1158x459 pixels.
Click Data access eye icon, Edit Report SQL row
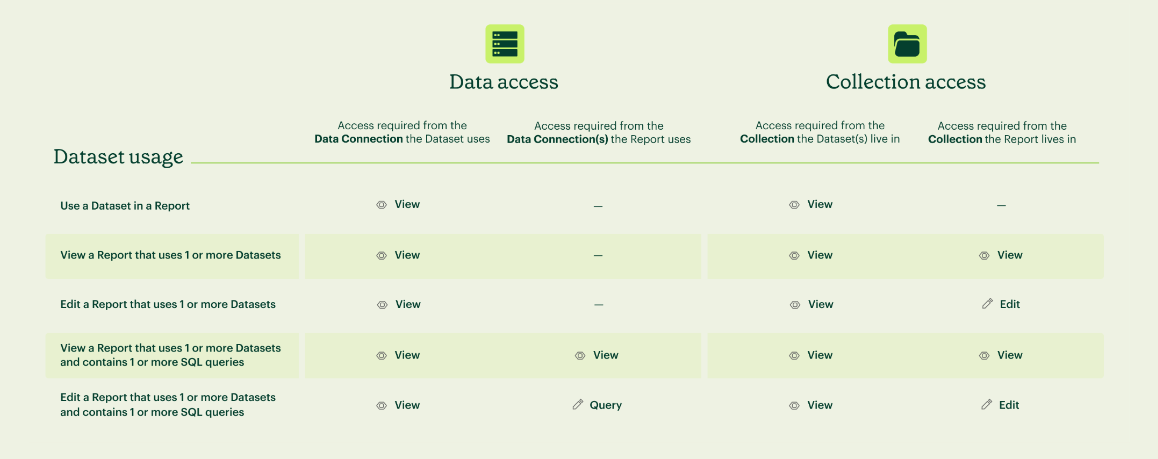tap(382, 406)
